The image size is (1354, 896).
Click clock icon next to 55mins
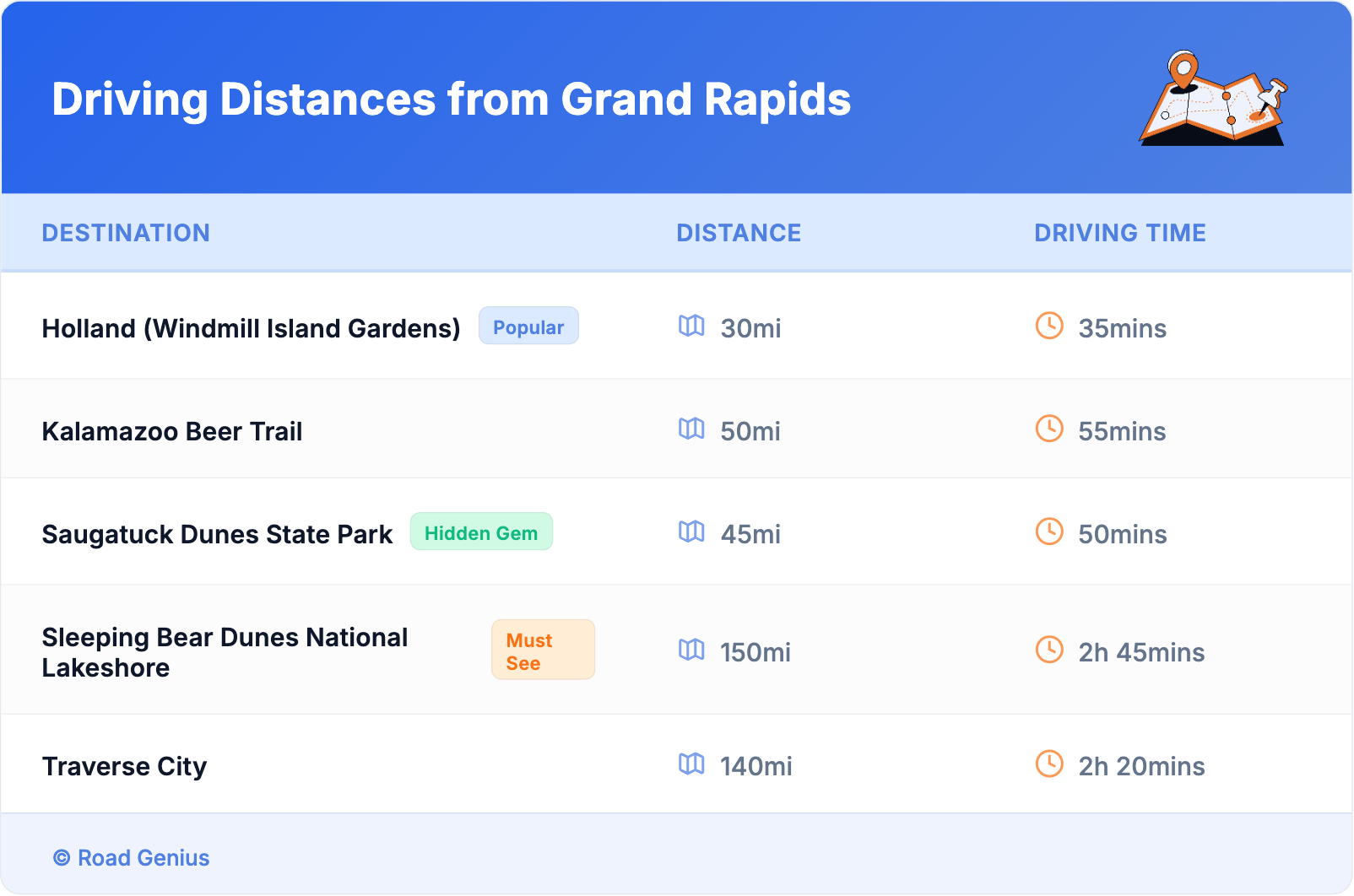coord(1049,429)
